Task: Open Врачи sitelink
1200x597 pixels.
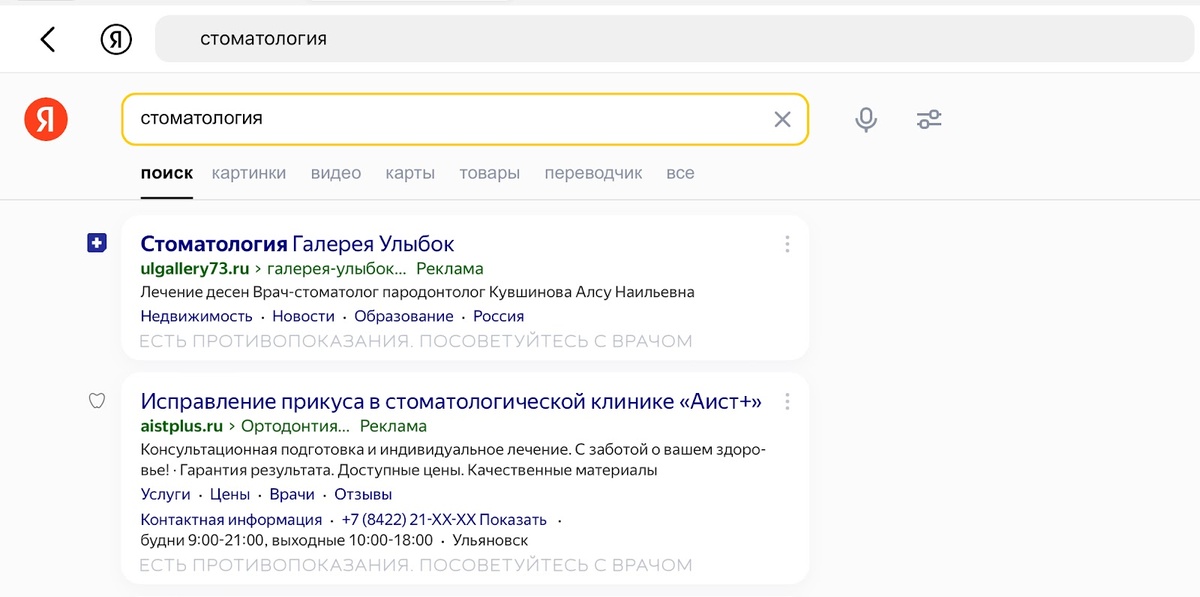Action: [292, 494]
